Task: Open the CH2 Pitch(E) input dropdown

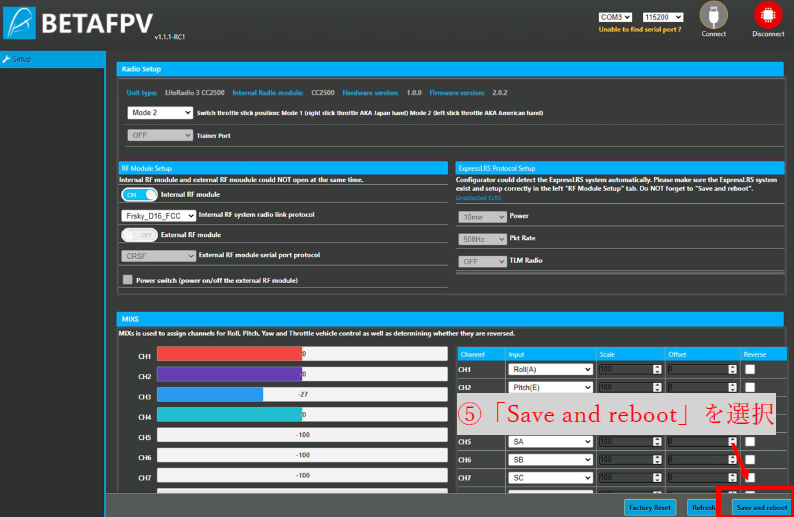Action: (550, 387)
